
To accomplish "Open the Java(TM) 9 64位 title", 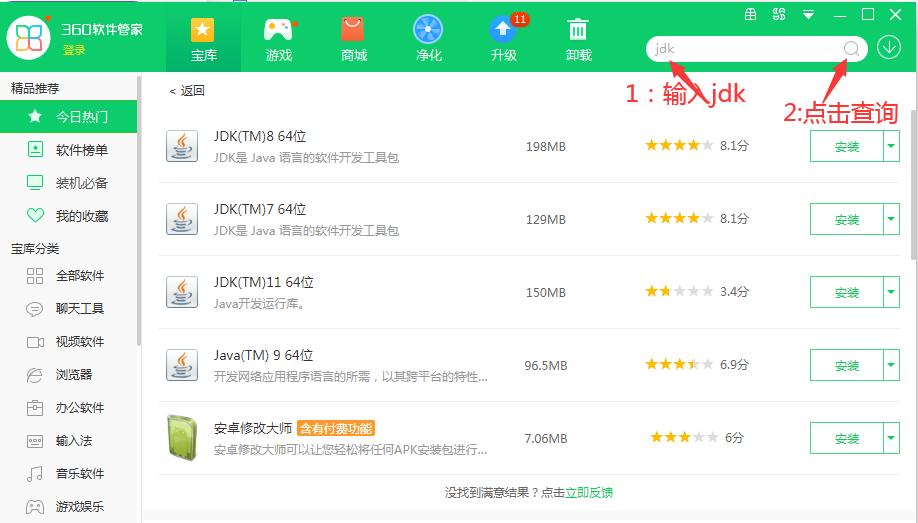I will click(x=263, y=355).
